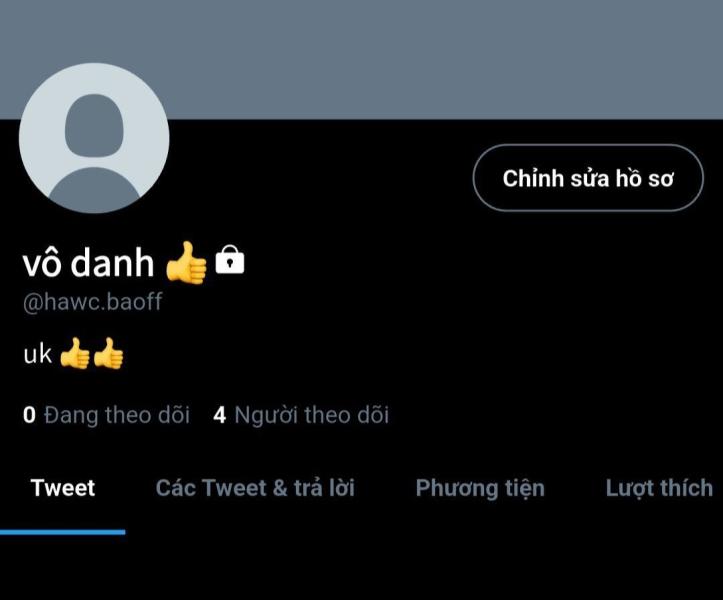The height and width of the screenshot is (600, 723).
Task: Click the bio text uk
Action: [x=37, y=354]
